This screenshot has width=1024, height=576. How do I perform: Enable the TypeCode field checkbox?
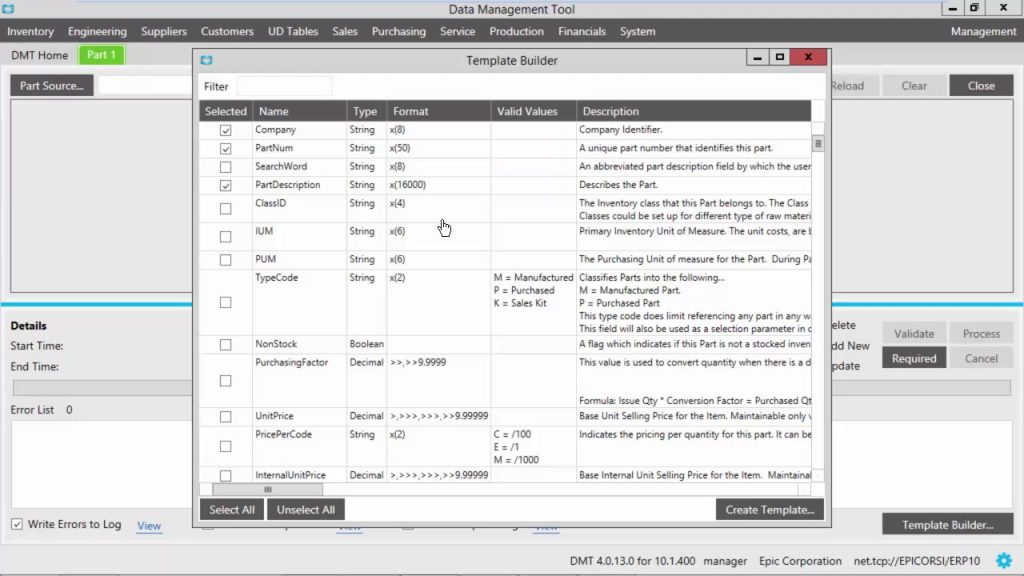coord(225,302)
